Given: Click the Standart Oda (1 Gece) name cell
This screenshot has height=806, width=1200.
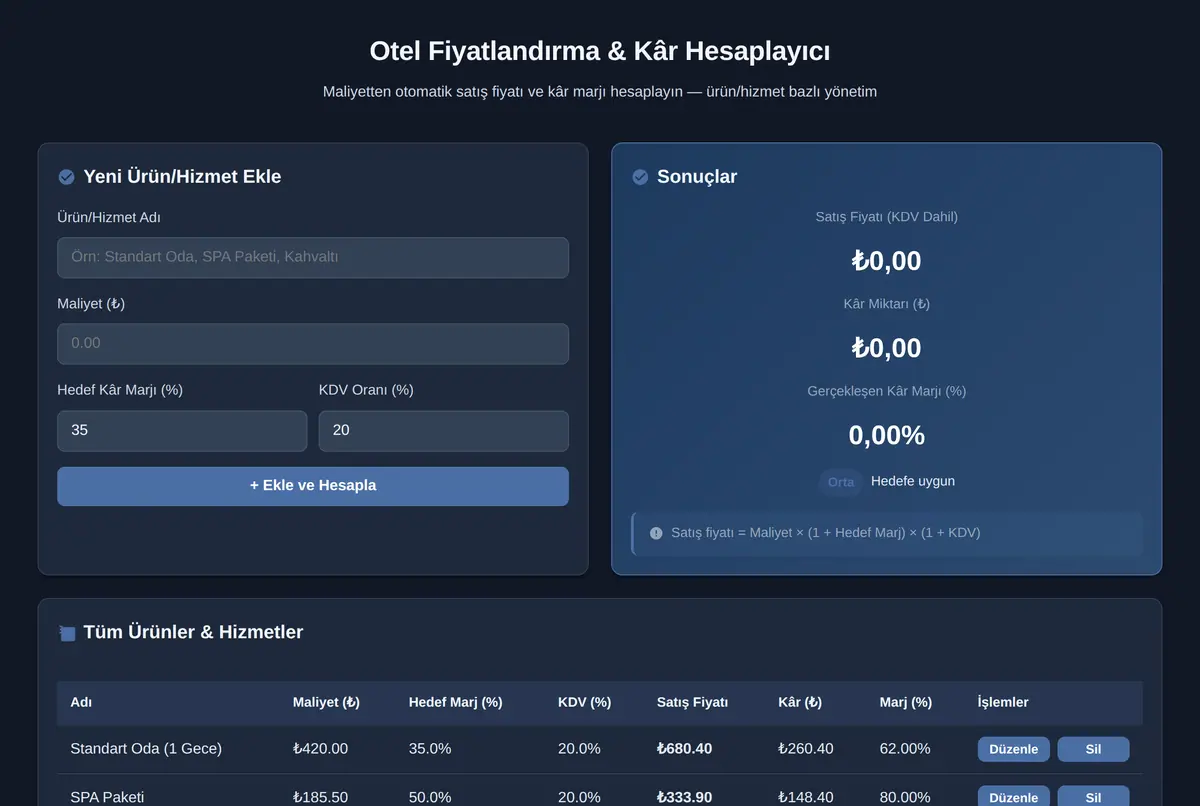Looking at the screenshot, I should pos(146,749).
